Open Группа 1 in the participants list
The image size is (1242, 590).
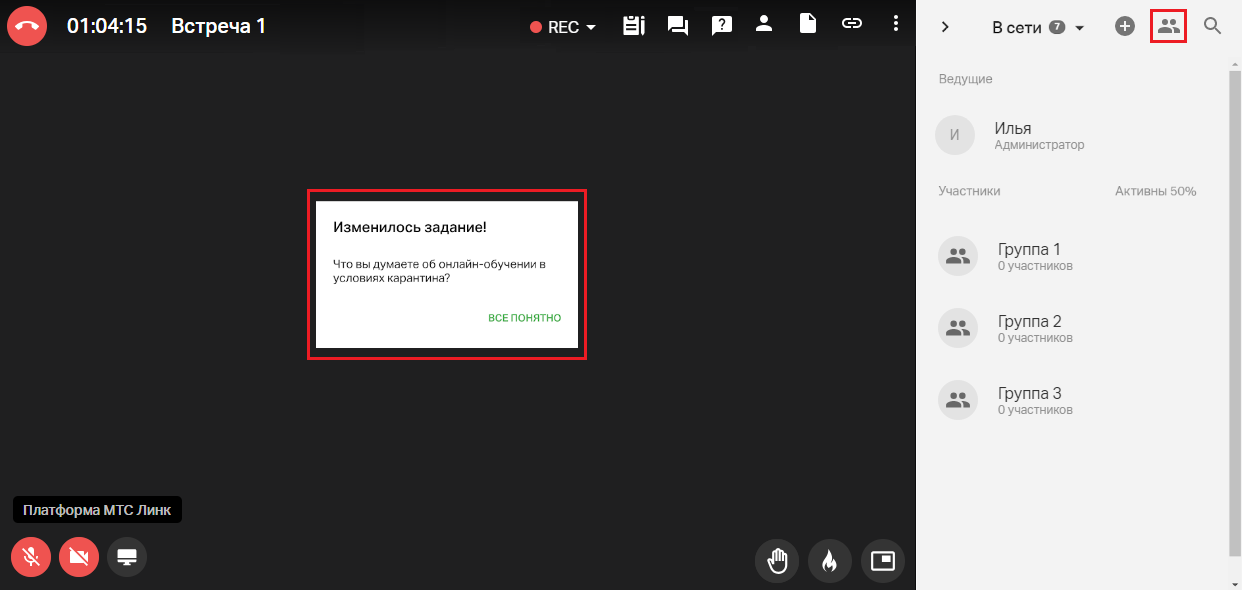point(1072,256)
